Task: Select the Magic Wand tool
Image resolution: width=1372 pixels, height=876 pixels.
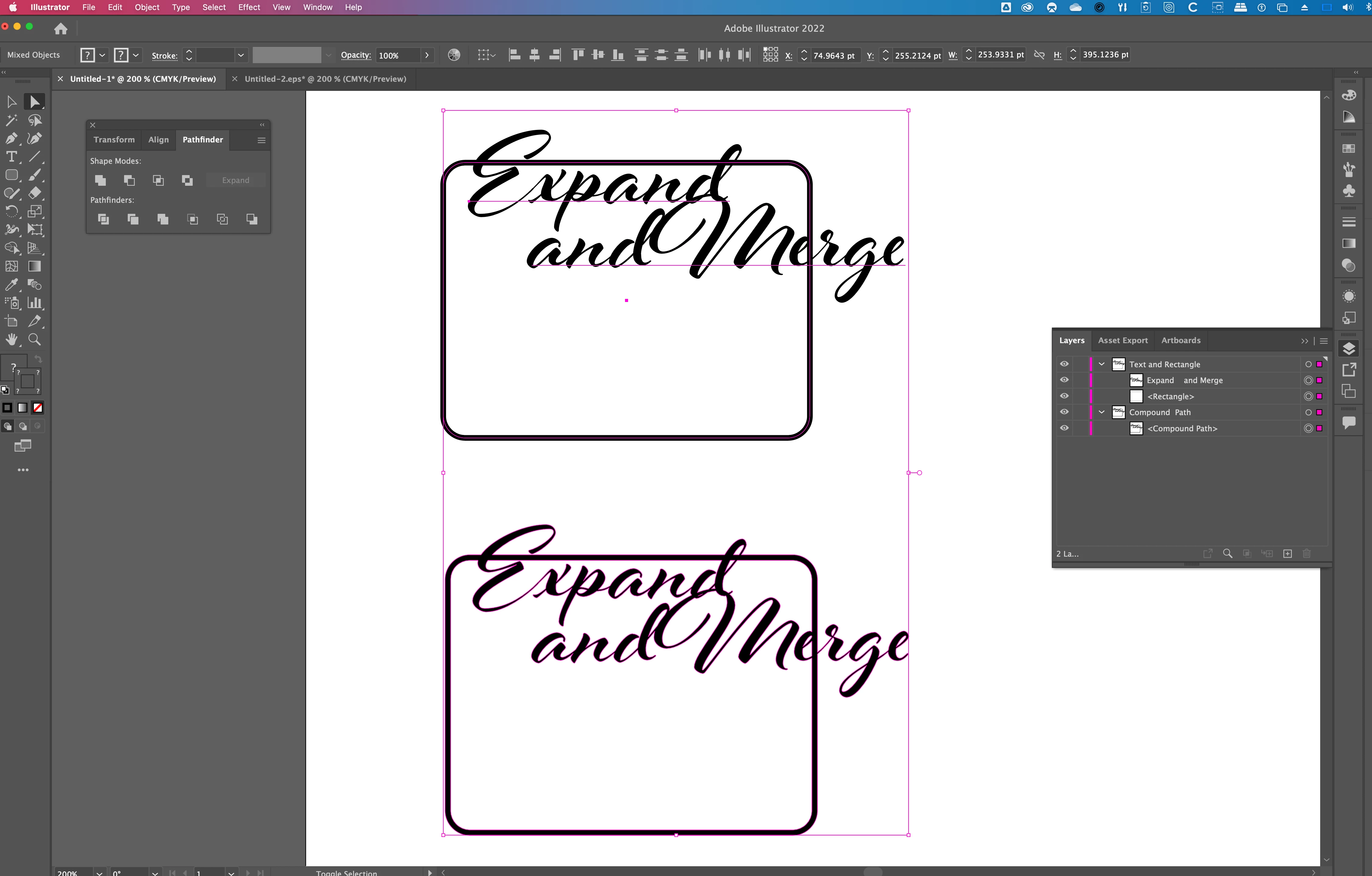Action: (x=11, y=120)
